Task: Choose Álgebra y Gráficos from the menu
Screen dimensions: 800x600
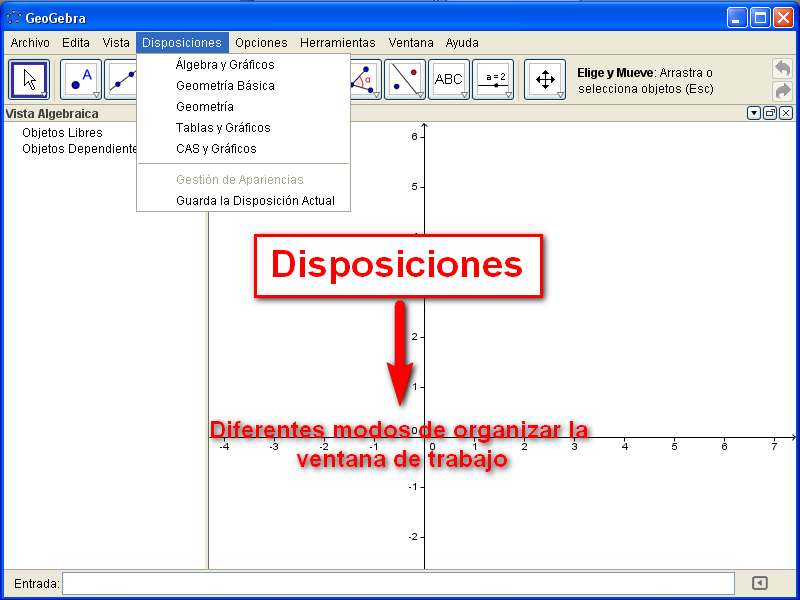Action: (225, 65)
